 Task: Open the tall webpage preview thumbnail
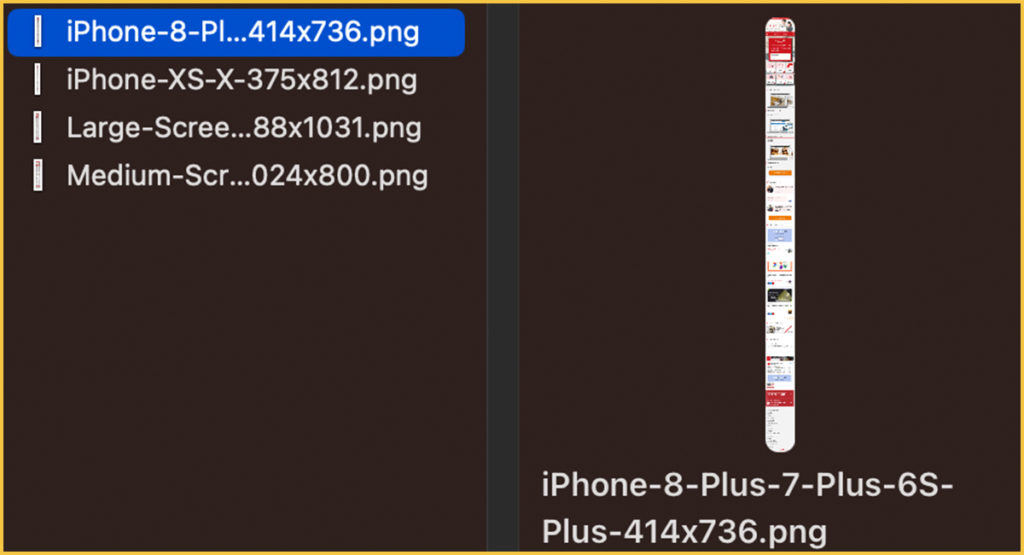click(780, 234)
